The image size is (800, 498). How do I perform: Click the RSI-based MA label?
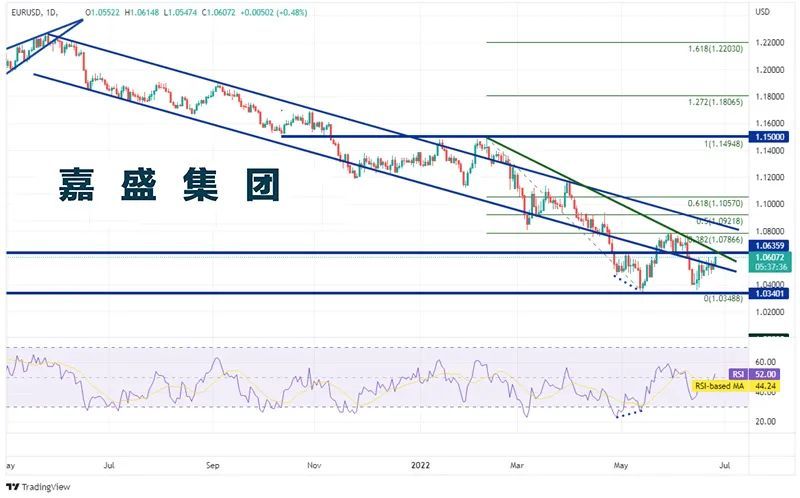pos(720,386)
